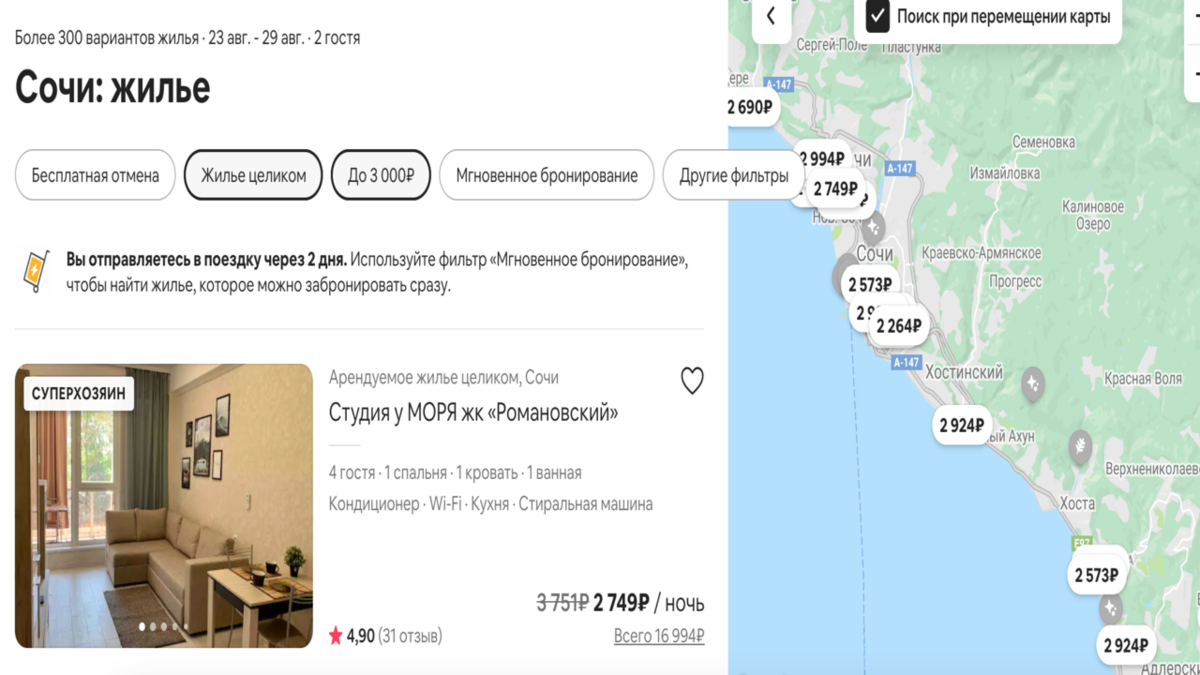Enable the Мгновенное бронирование filter
Screen dimensions: 1200x675
point(546,175)
